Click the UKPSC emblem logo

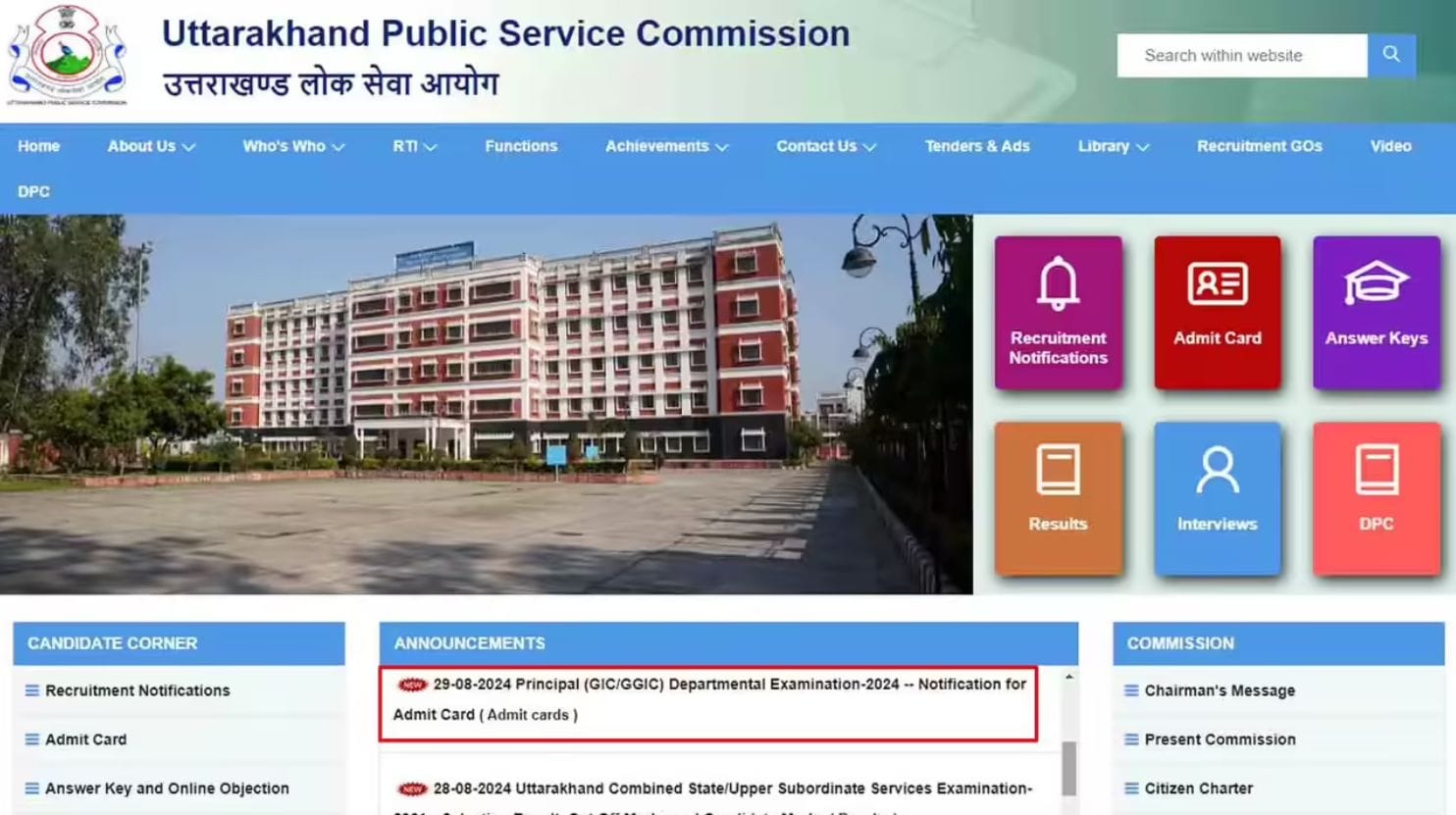pos(69,54)
